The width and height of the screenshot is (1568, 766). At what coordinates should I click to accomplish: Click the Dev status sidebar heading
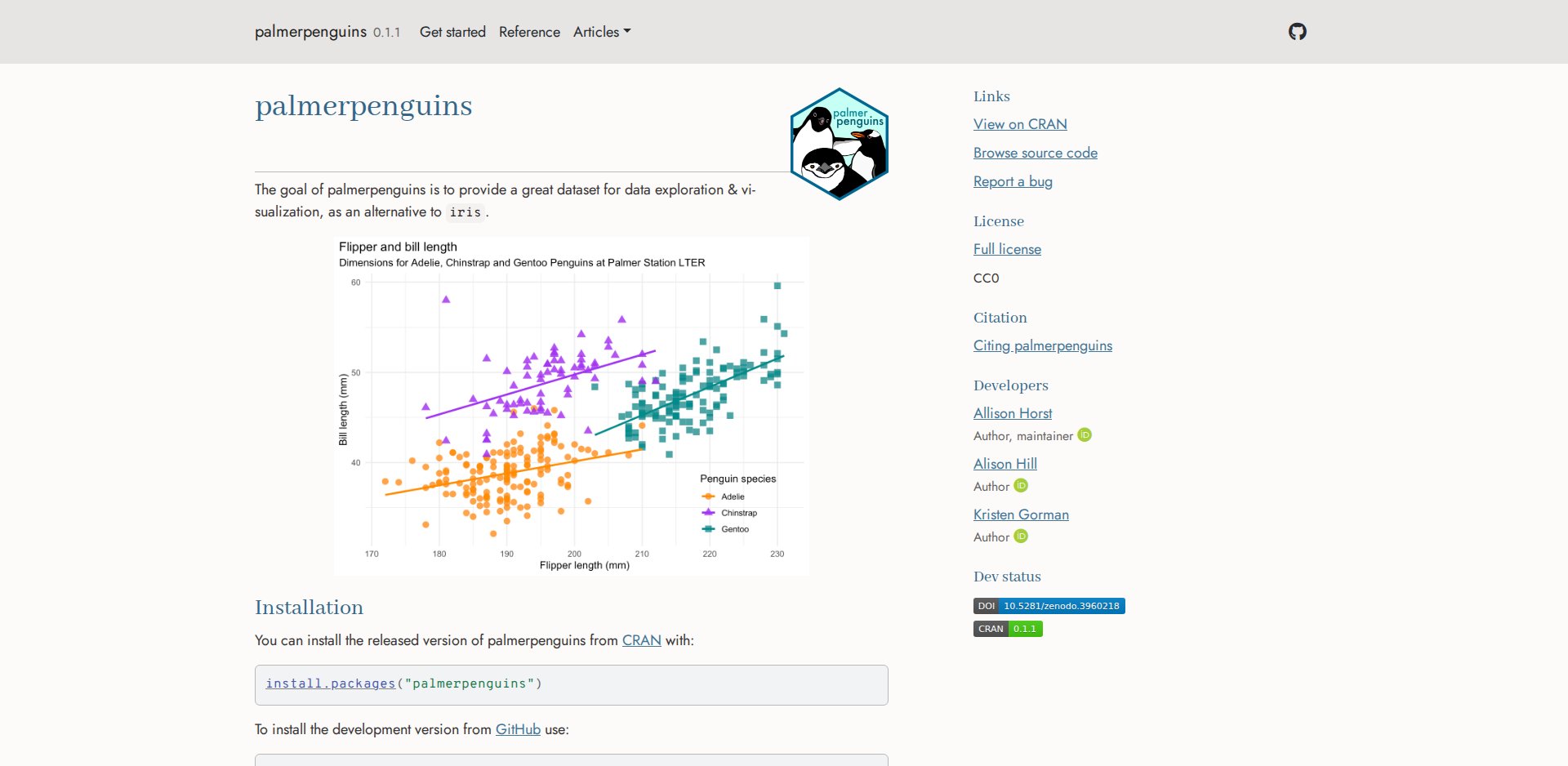point(1007,577)
